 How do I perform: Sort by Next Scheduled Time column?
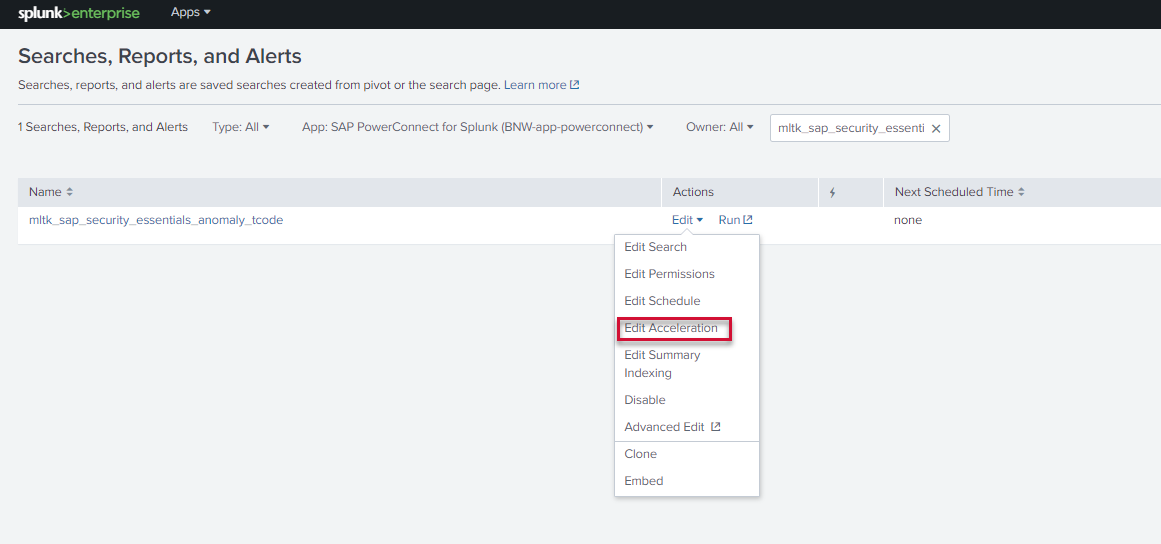(1021, 192)
